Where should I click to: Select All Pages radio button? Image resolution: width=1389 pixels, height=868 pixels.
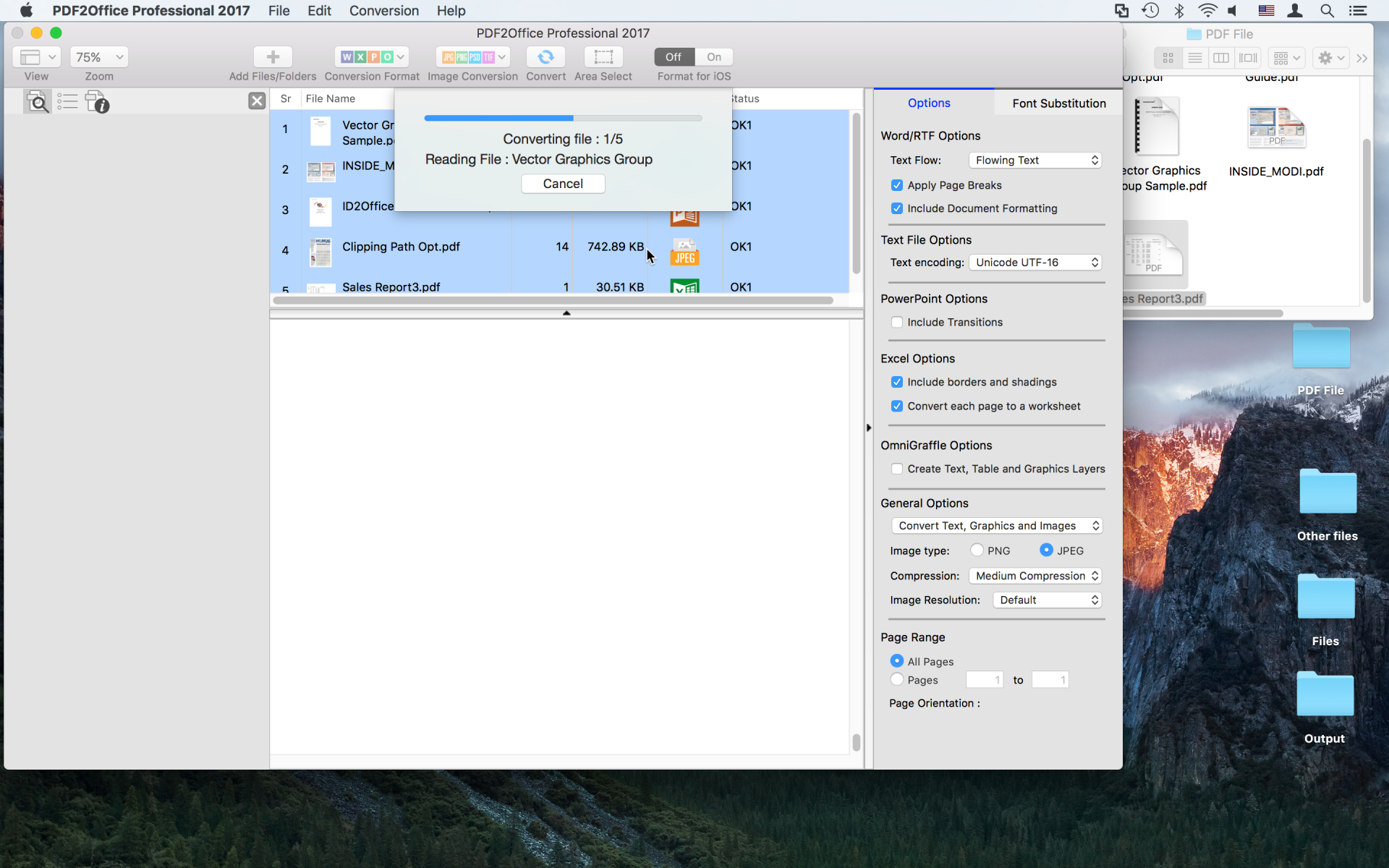tap(896, 660)
